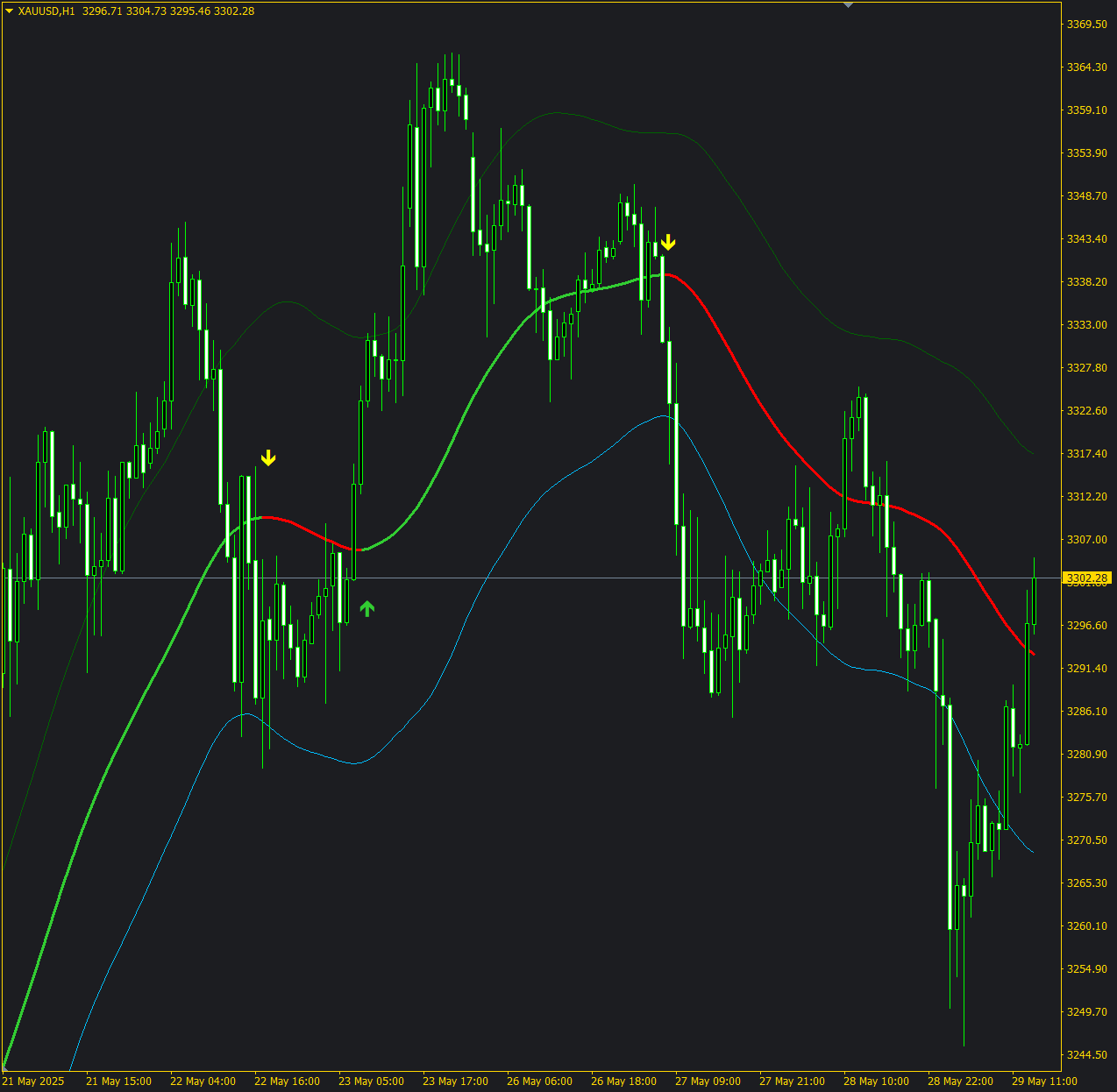Click the 3353.90 price scale label

(1086, 153)
